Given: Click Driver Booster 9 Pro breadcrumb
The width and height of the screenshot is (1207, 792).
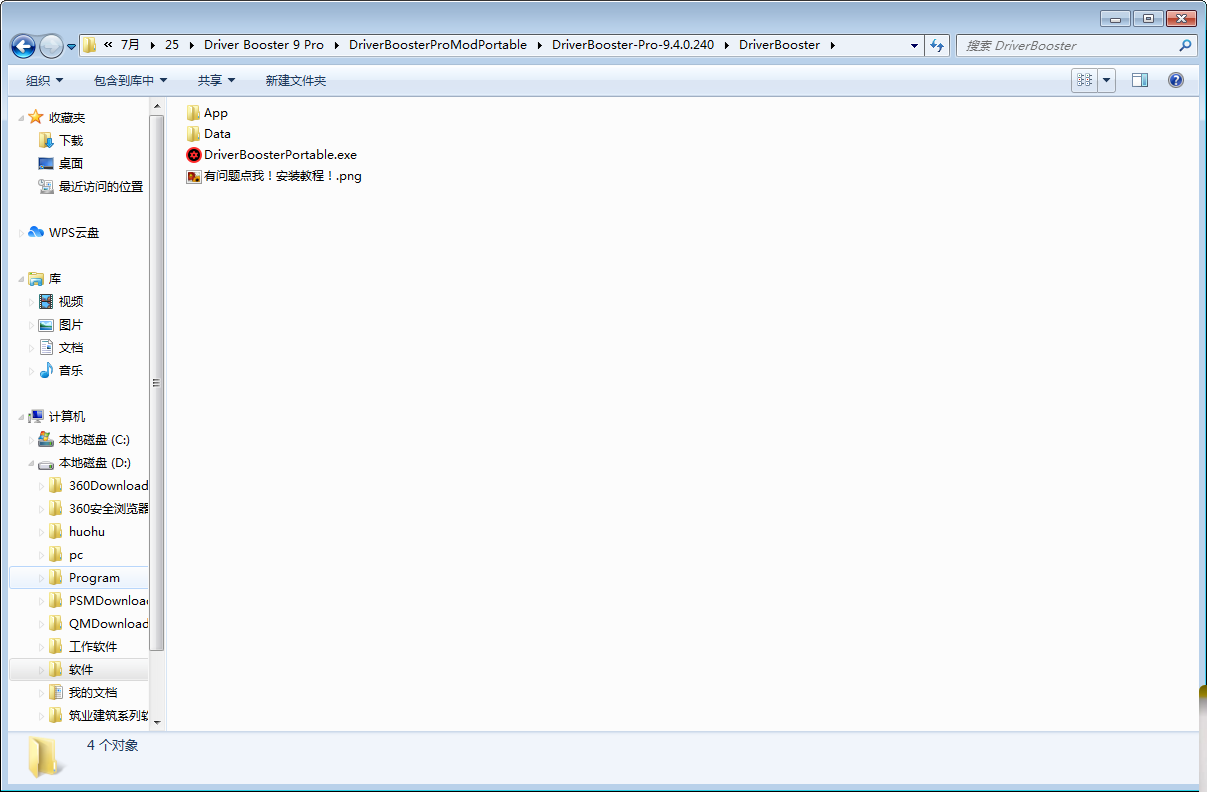Looking at the screenshot, I should [264, 45].
